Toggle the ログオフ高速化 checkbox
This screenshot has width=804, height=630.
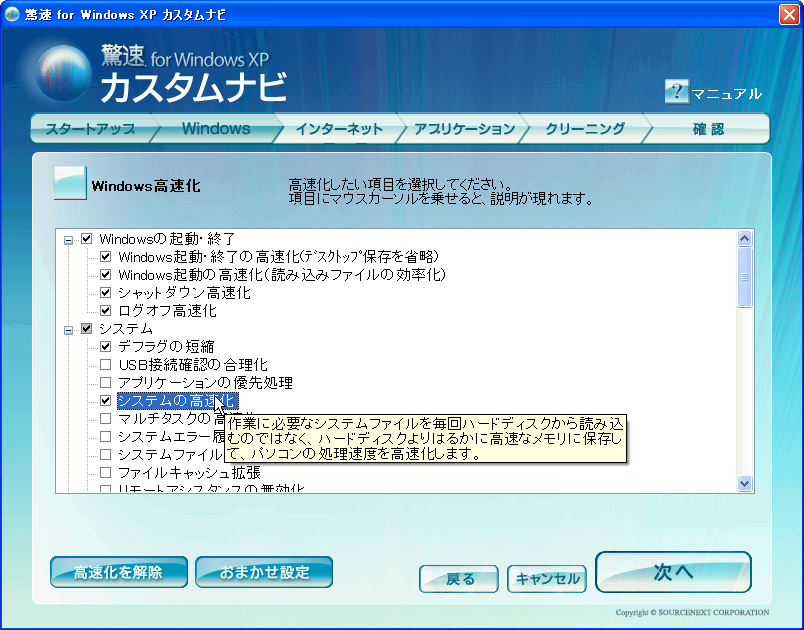pos(106,311)
